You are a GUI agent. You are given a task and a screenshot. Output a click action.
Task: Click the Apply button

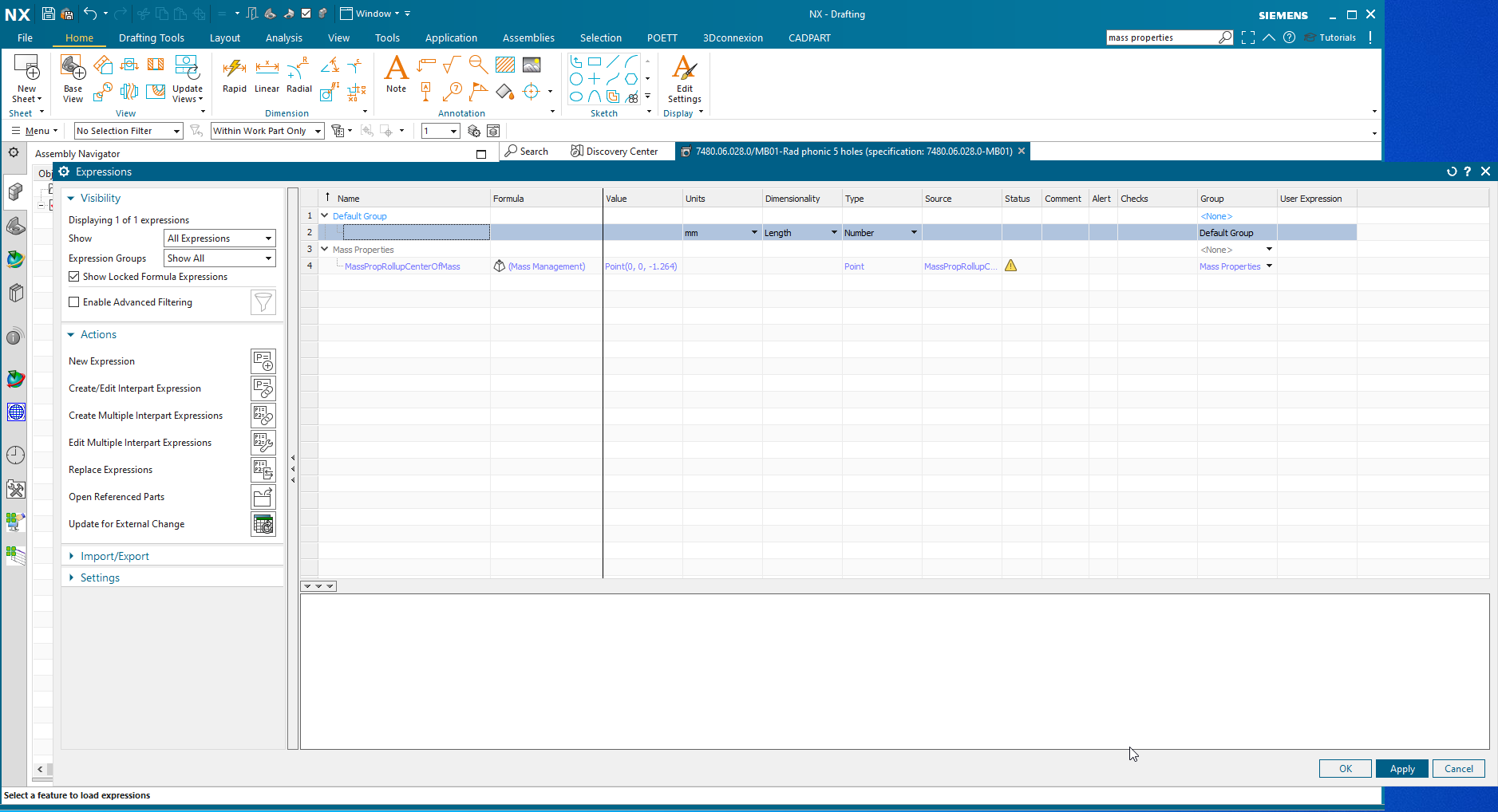point(1402,769)
